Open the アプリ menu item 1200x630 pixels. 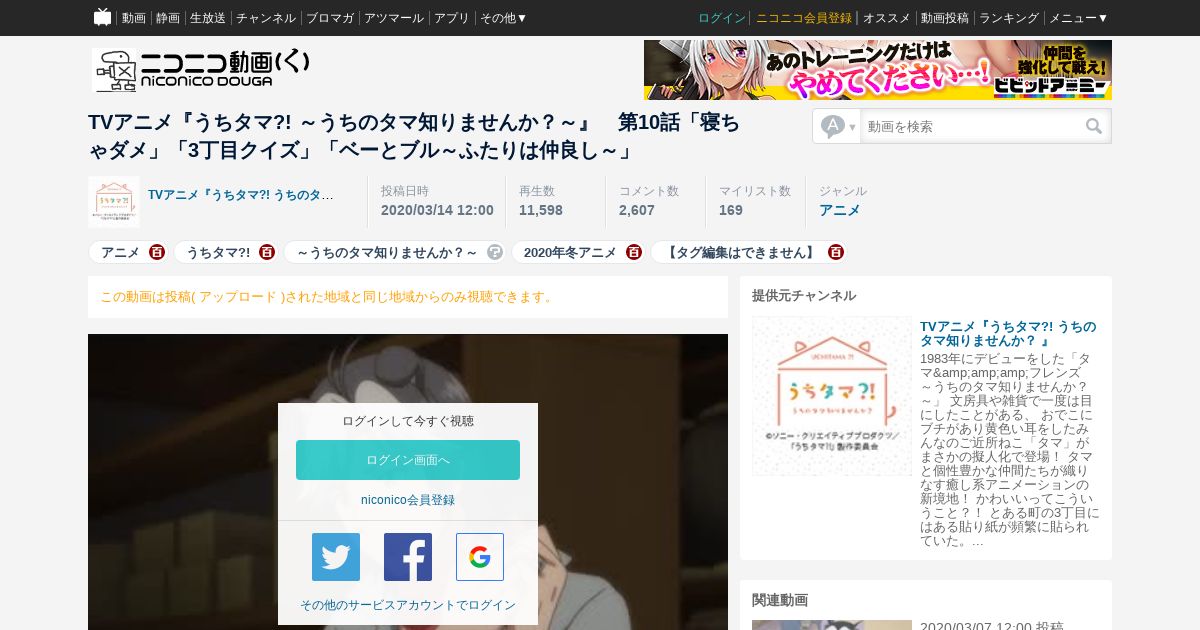452,18
